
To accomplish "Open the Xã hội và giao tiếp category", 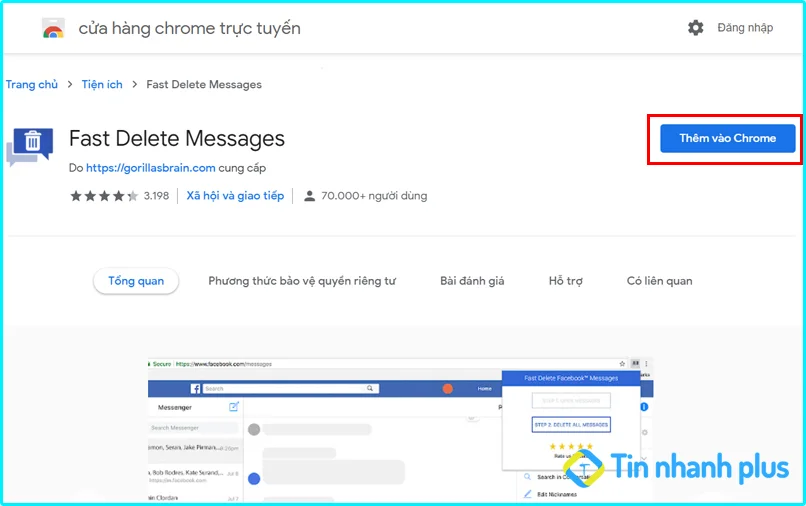I will pos(235,196).
